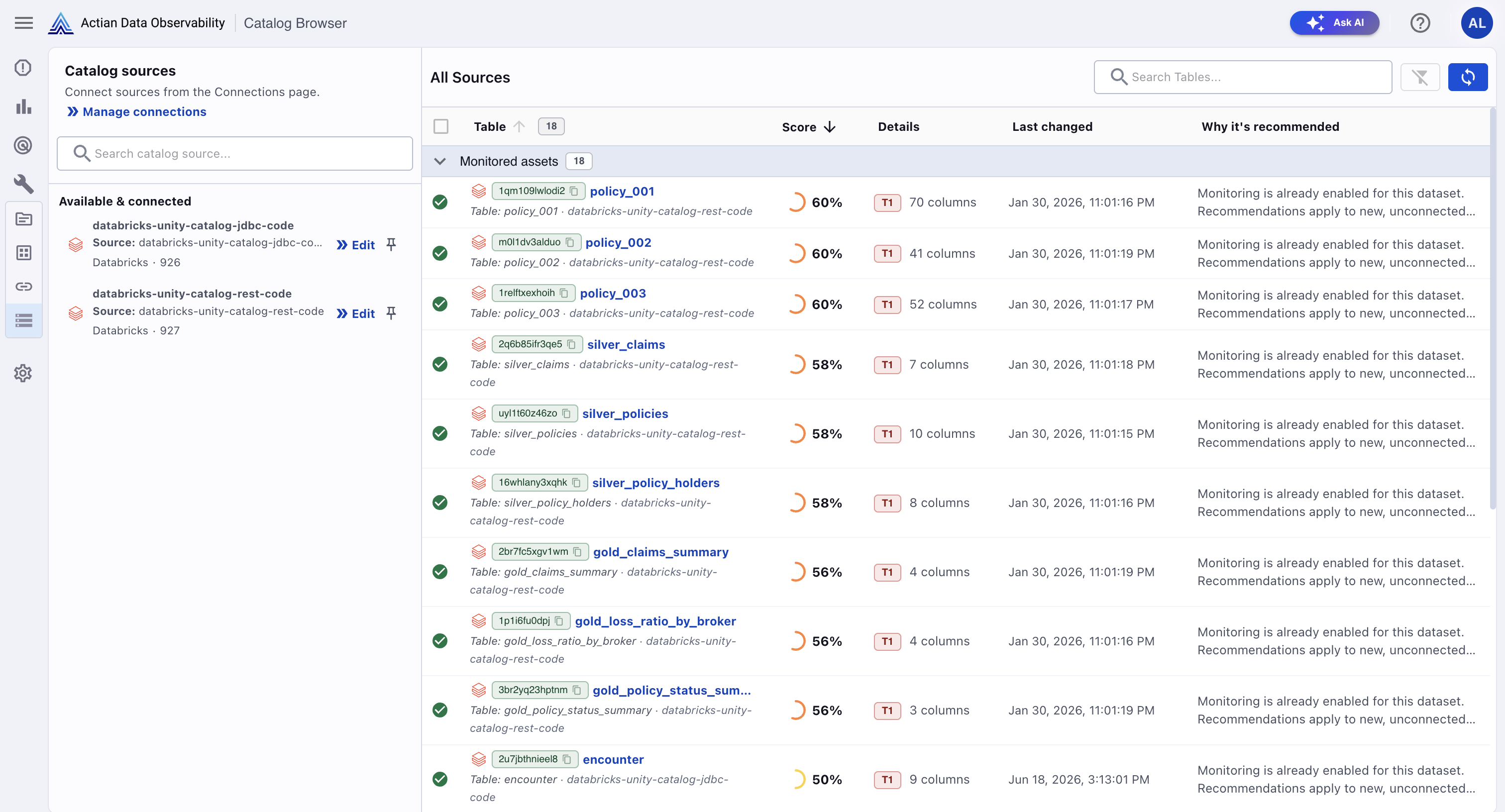Toggle the green check for policy_001 row
This screenshot has width=1505, height=812.
pos(440,202)
